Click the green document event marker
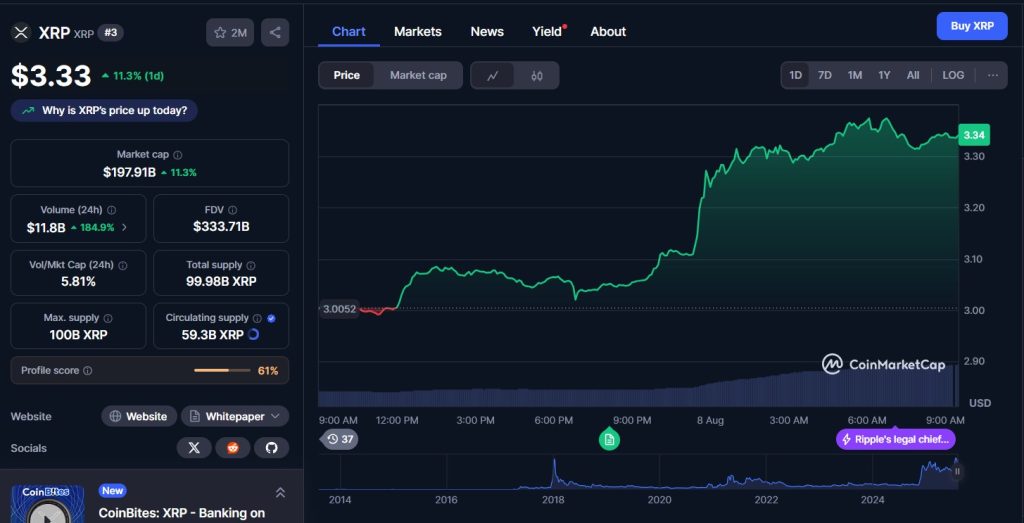 tap(609, 439)
